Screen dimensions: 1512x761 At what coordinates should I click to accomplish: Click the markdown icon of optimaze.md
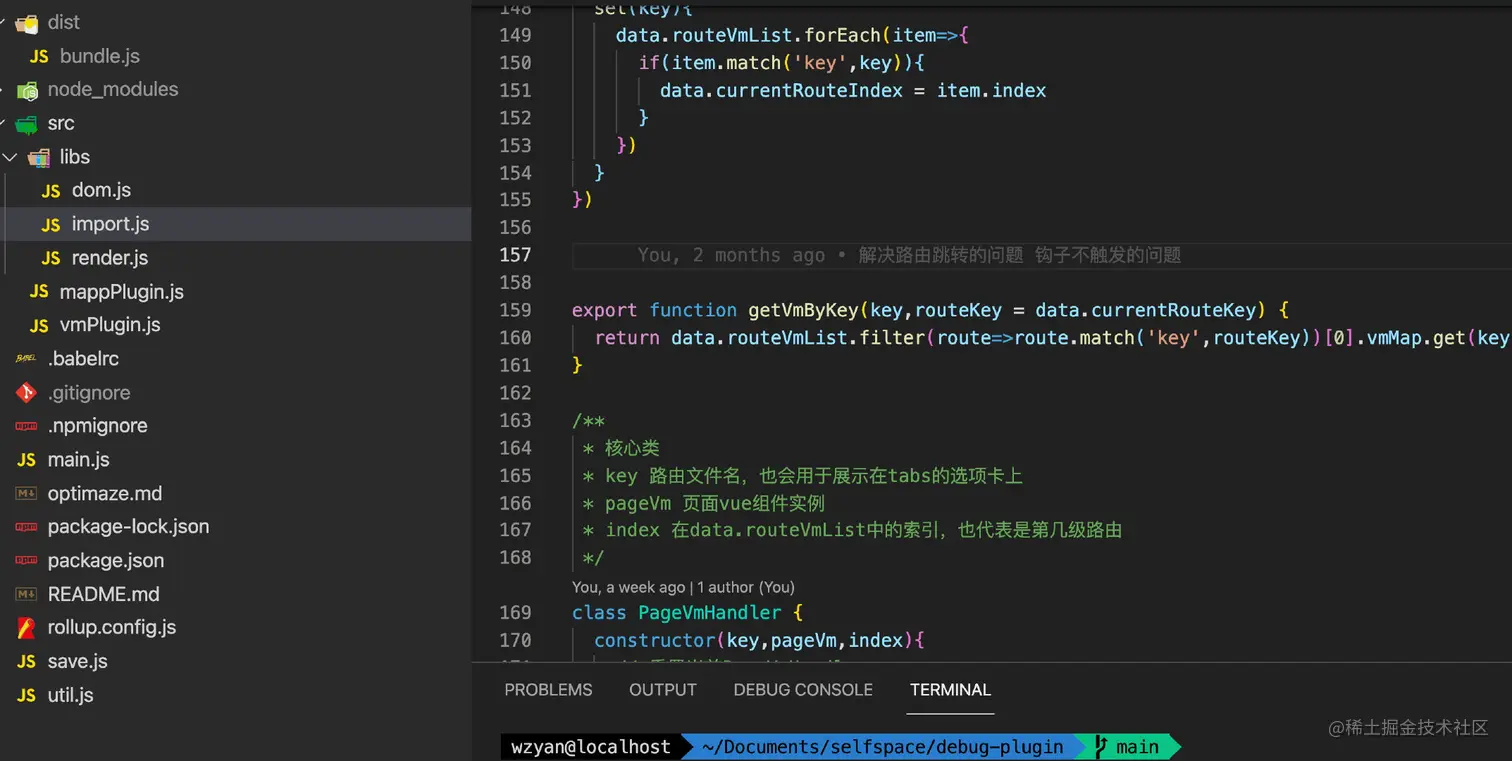(27, 494)
